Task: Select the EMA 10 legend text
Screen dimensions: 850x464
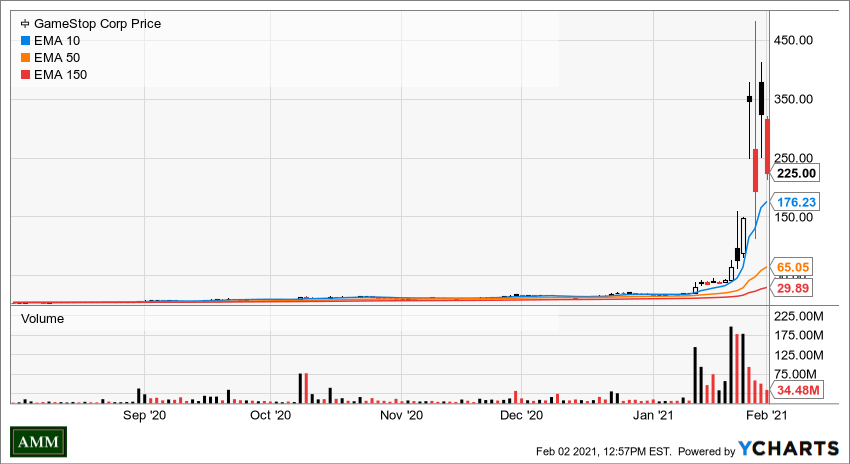Action: (57, 41)
